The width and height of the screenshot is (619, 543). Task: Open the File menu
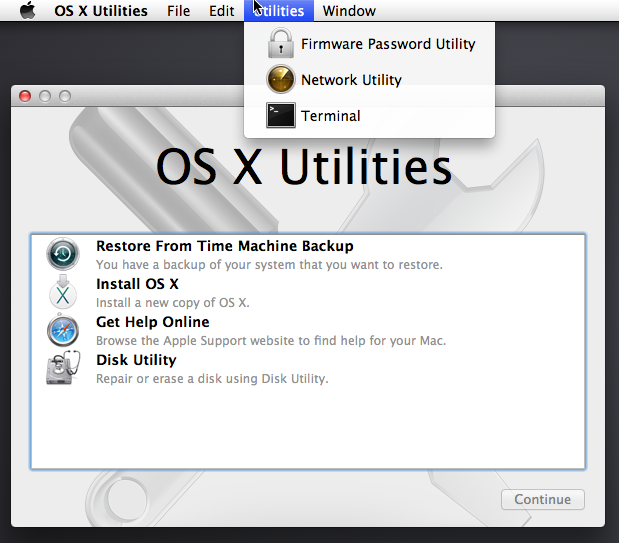pyautogui.click(x=178, y=11)
